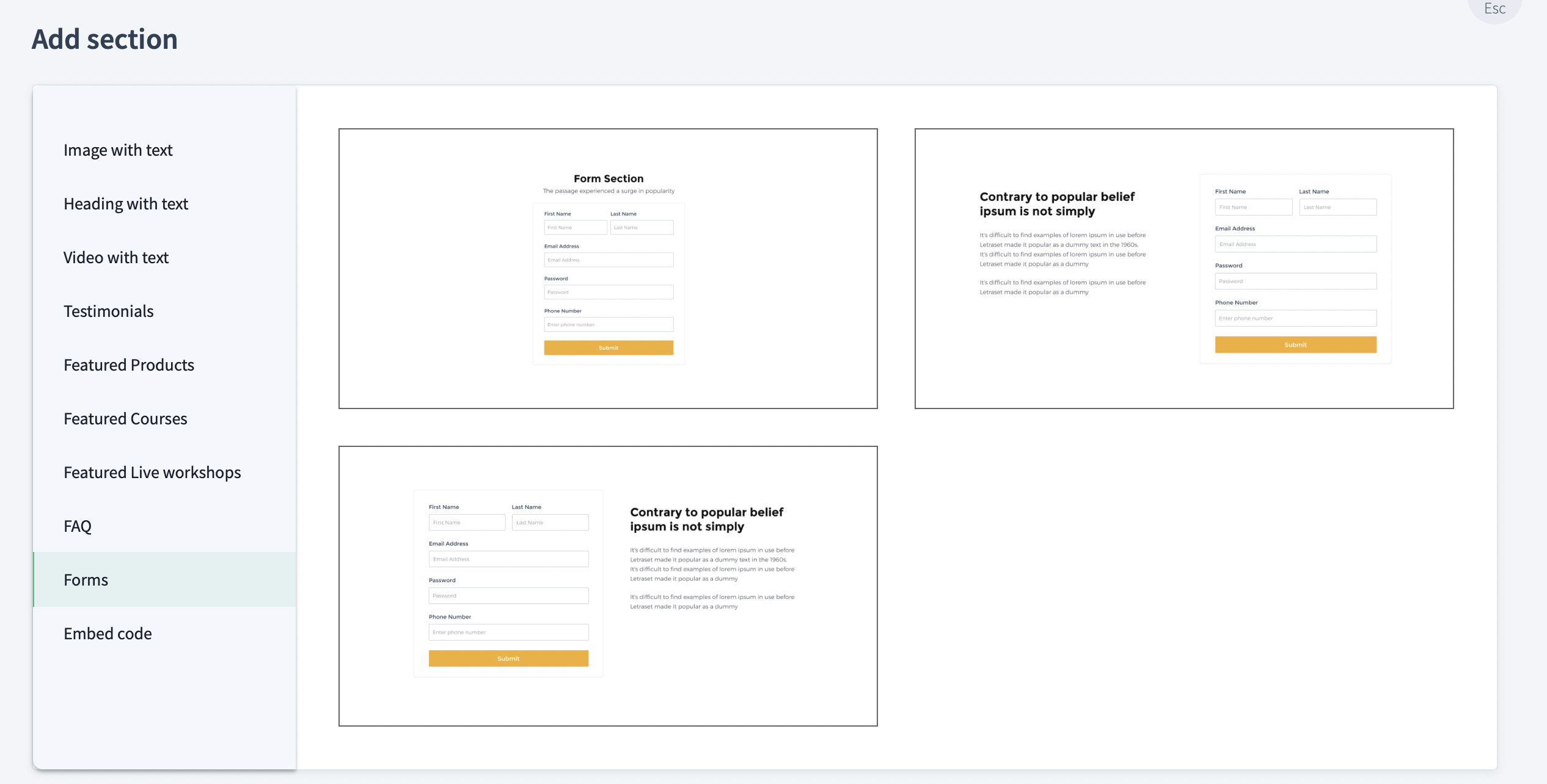This screenshot has width=1547, height=784.
Task: Choose the centered Form Section template
Action: coord(608,269)
